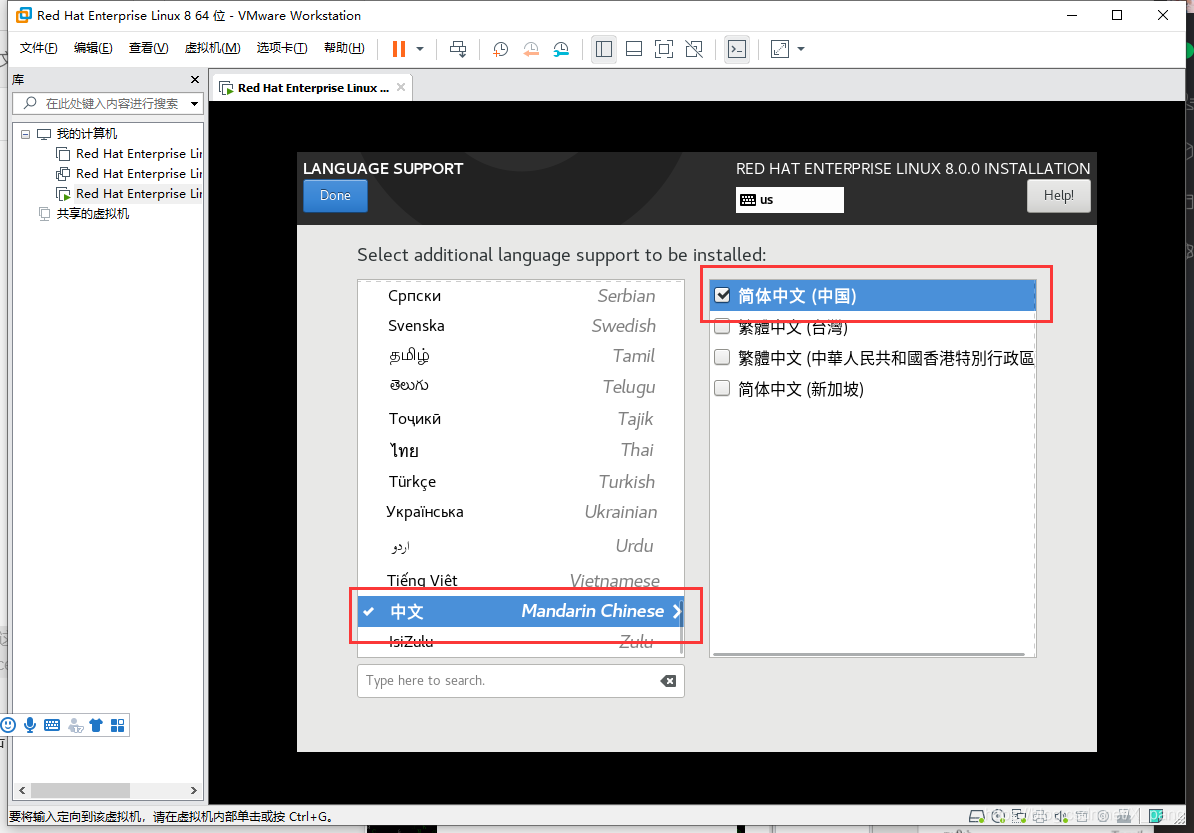Click the IME microphone voice input icon
1194x833 pixels.
(x=30, y=725)
